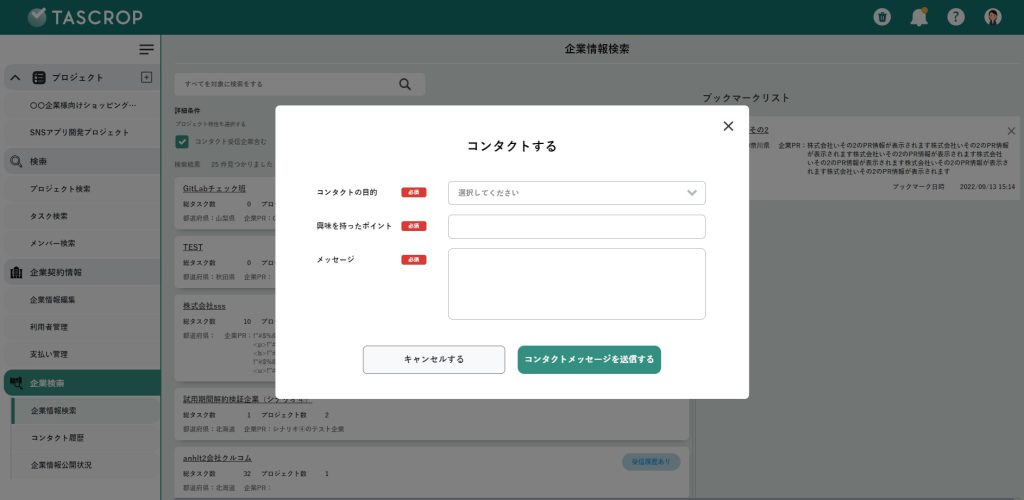Open the GitLabチェック用 company link
This screenshot has height=500, width=1024.
(214, 188)
